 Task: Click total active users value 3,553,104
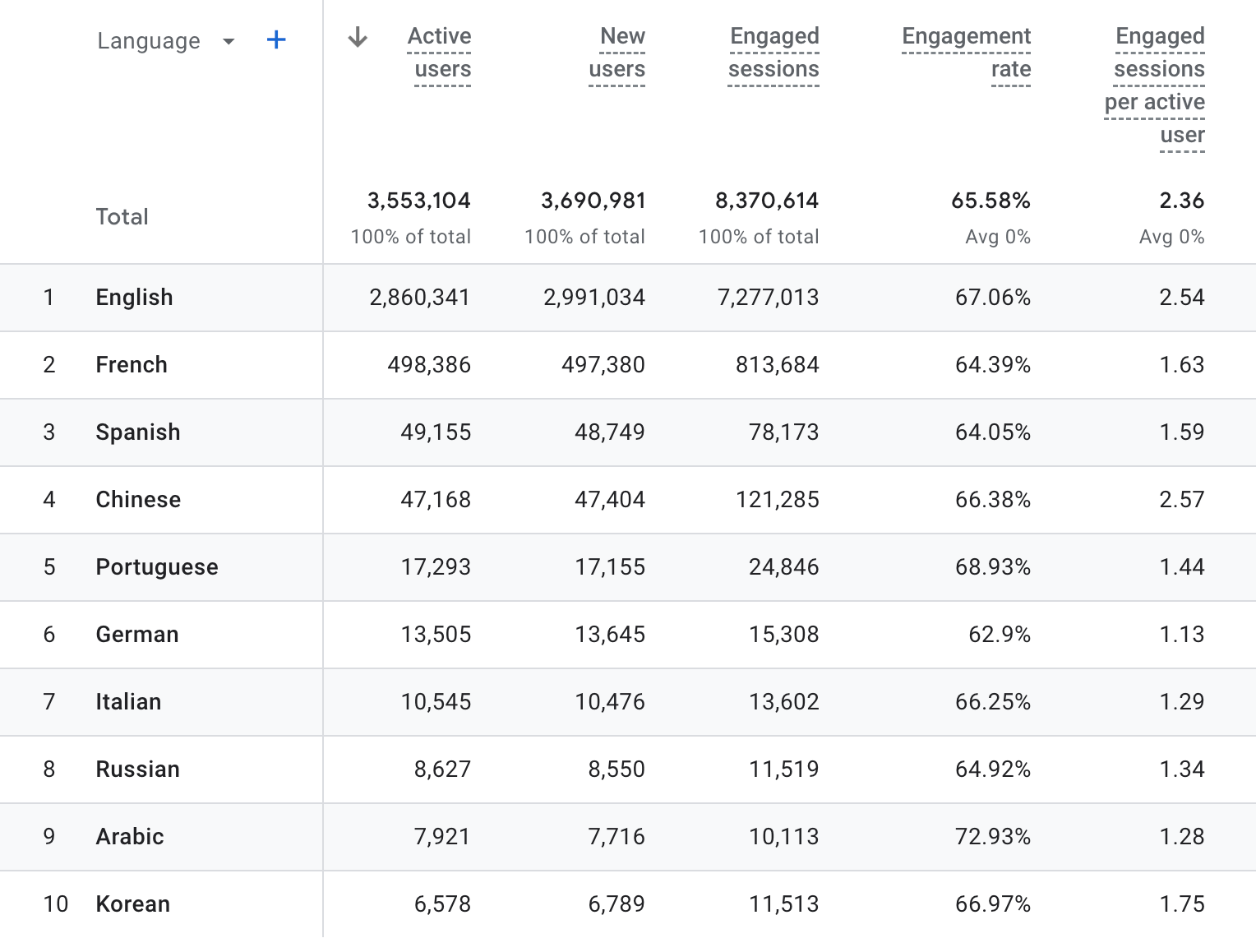coord(419,201)
